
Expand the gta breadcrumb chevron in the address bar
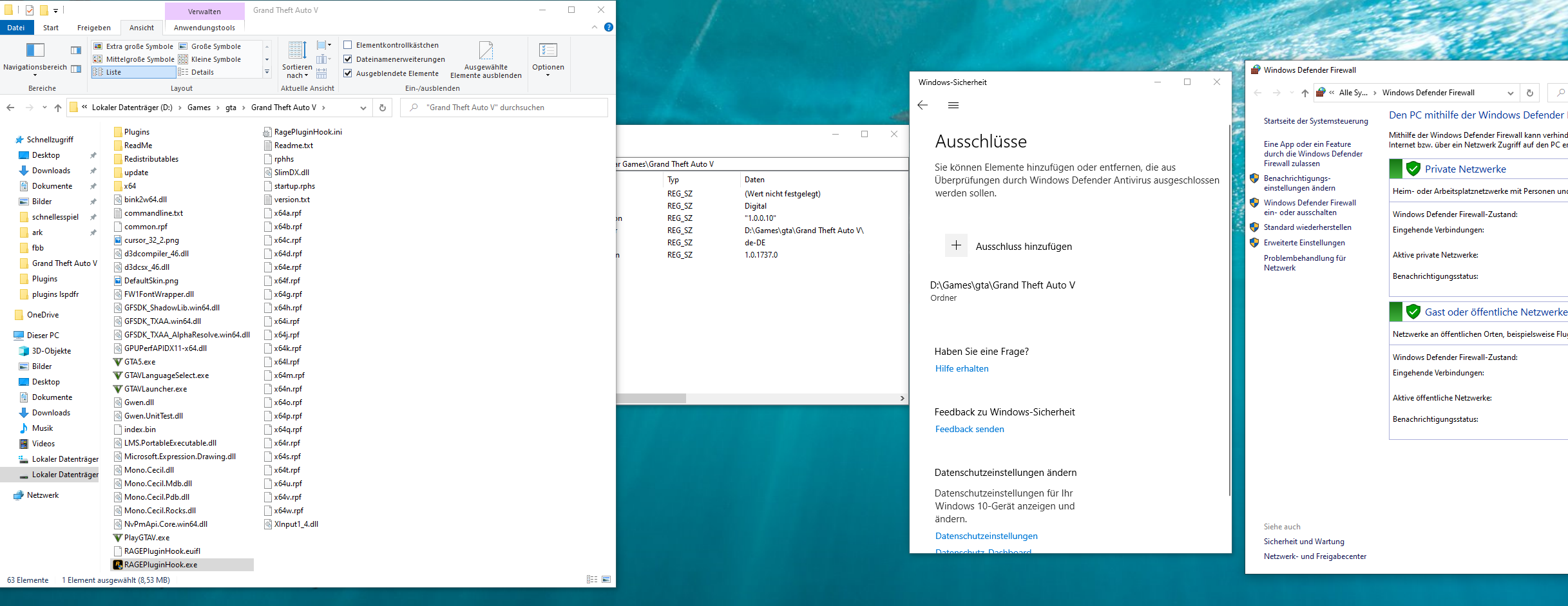click(244, 108)
